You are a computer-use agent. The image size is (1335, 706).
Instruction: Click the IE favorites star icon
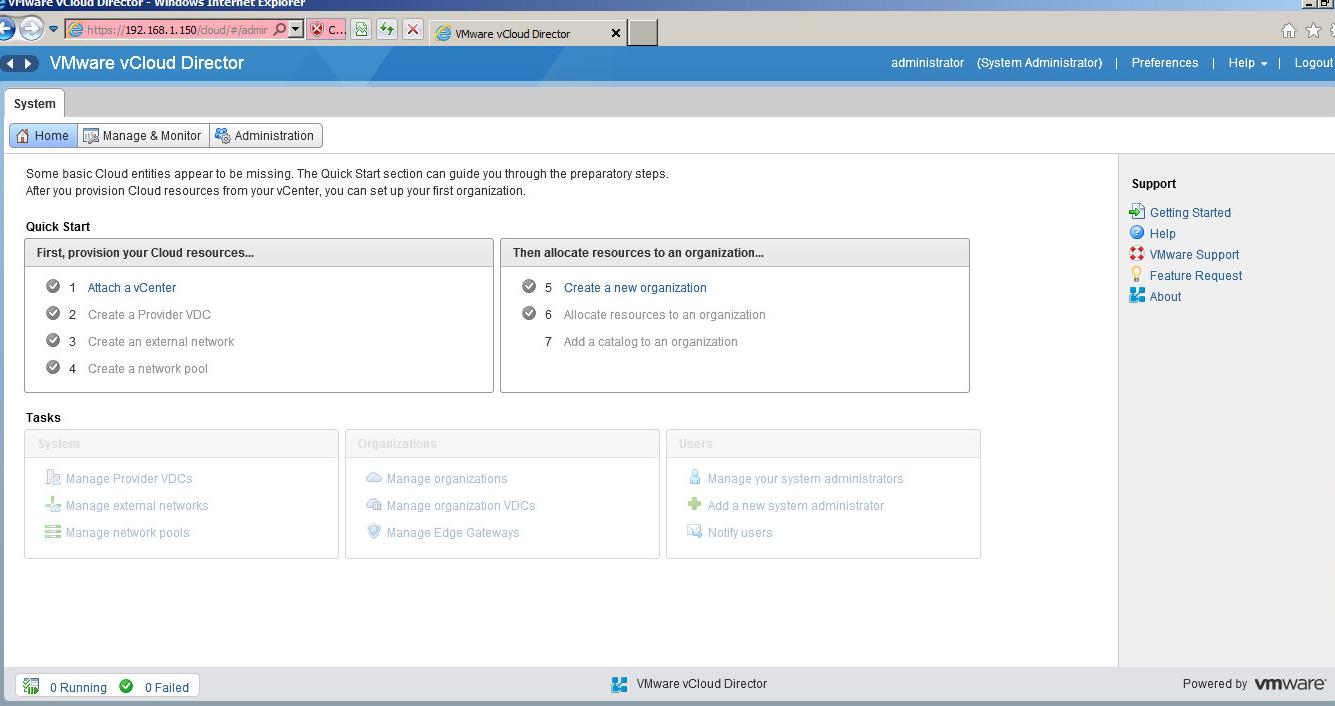tap(1313, 31)
